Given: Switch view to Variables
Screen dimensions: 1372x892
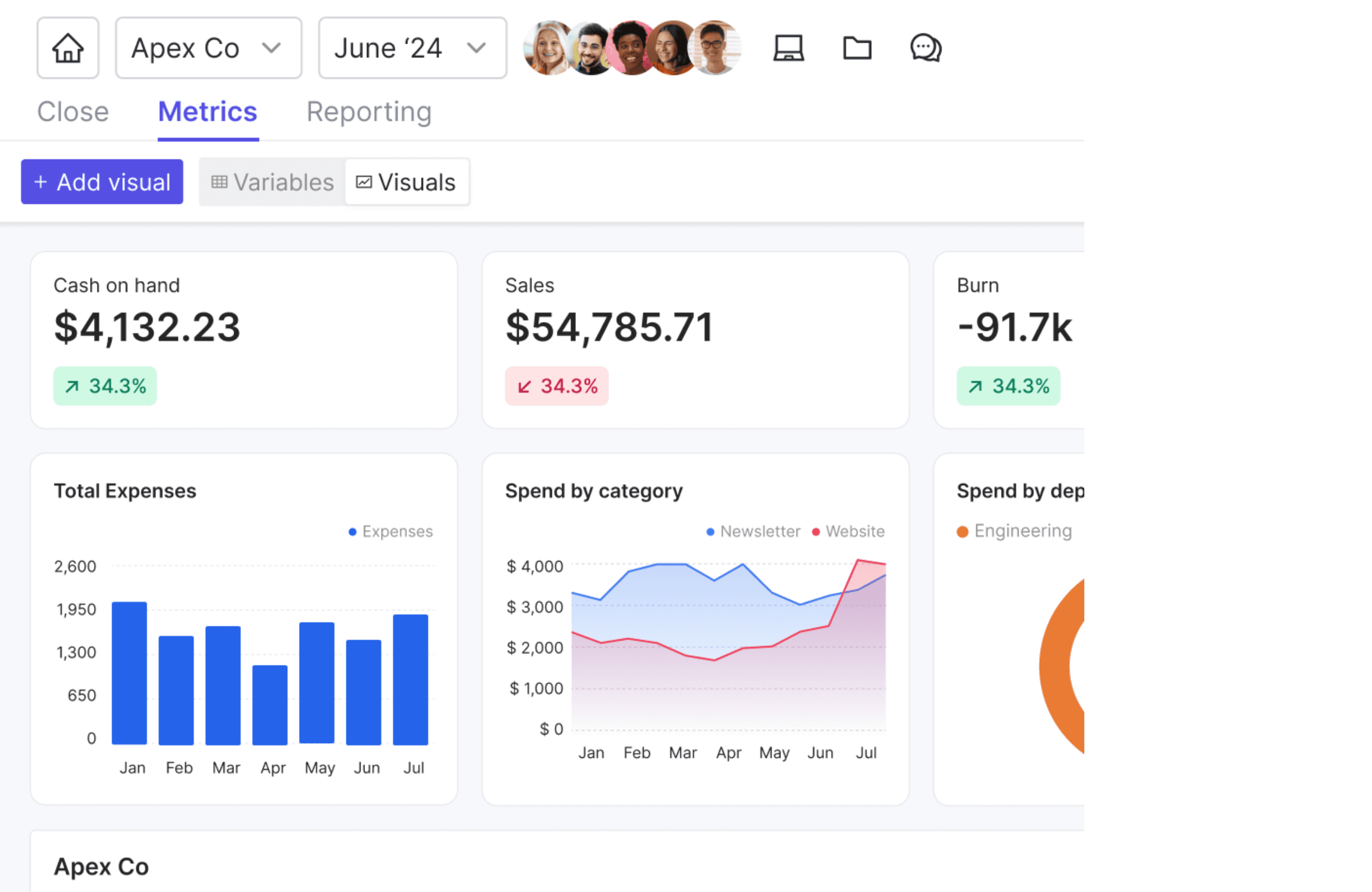Looking at the screenshot, I should (273, 182).
